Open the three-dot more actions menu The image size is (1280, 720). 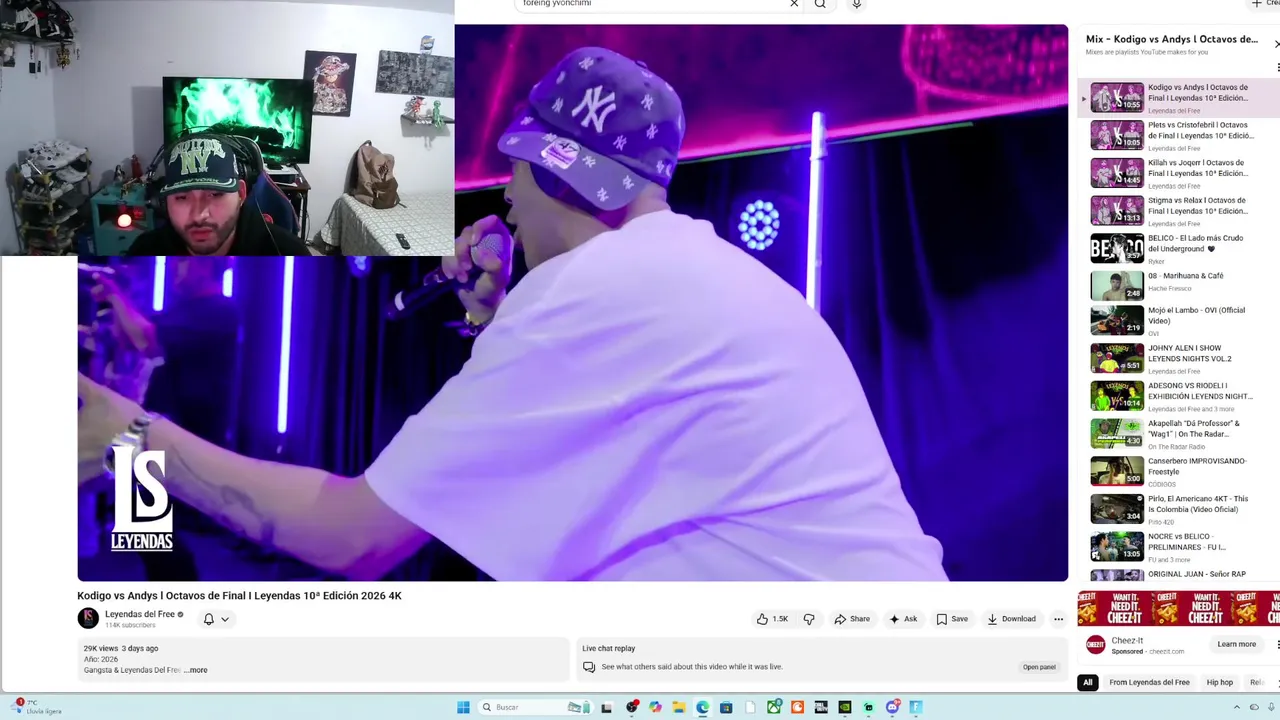point(1058,619)
